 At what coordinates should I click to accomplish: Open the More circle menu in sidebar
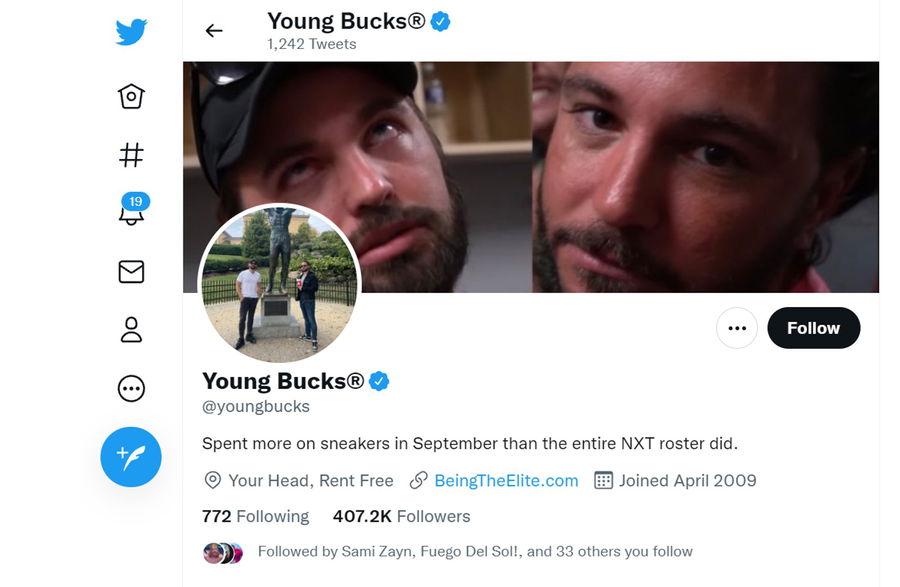point(131,388)
